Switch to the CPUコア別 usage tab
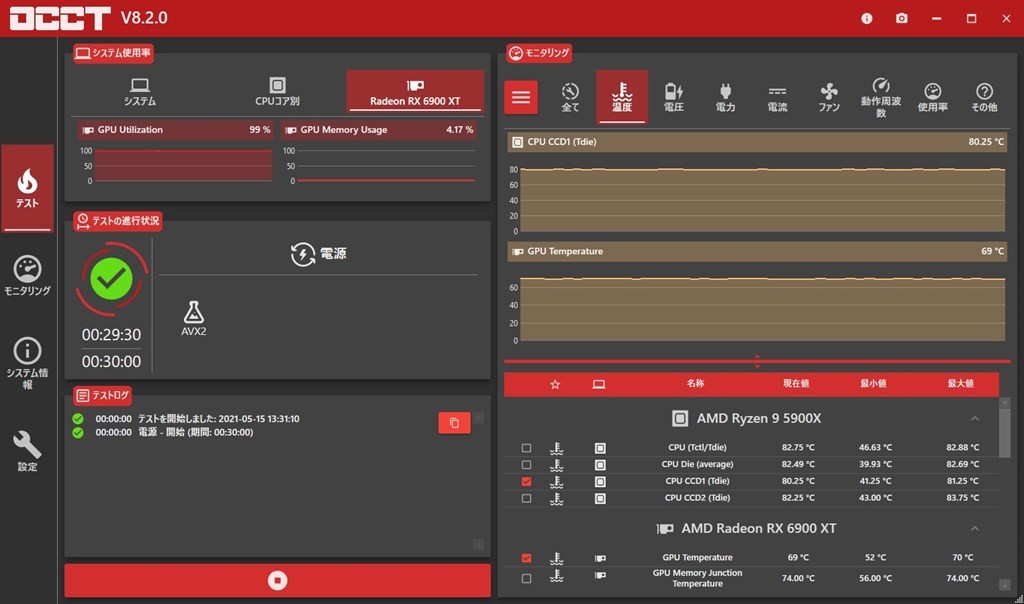Viewport: 1024px width, 604px height. pyautogui.click(x=277, y=92)
